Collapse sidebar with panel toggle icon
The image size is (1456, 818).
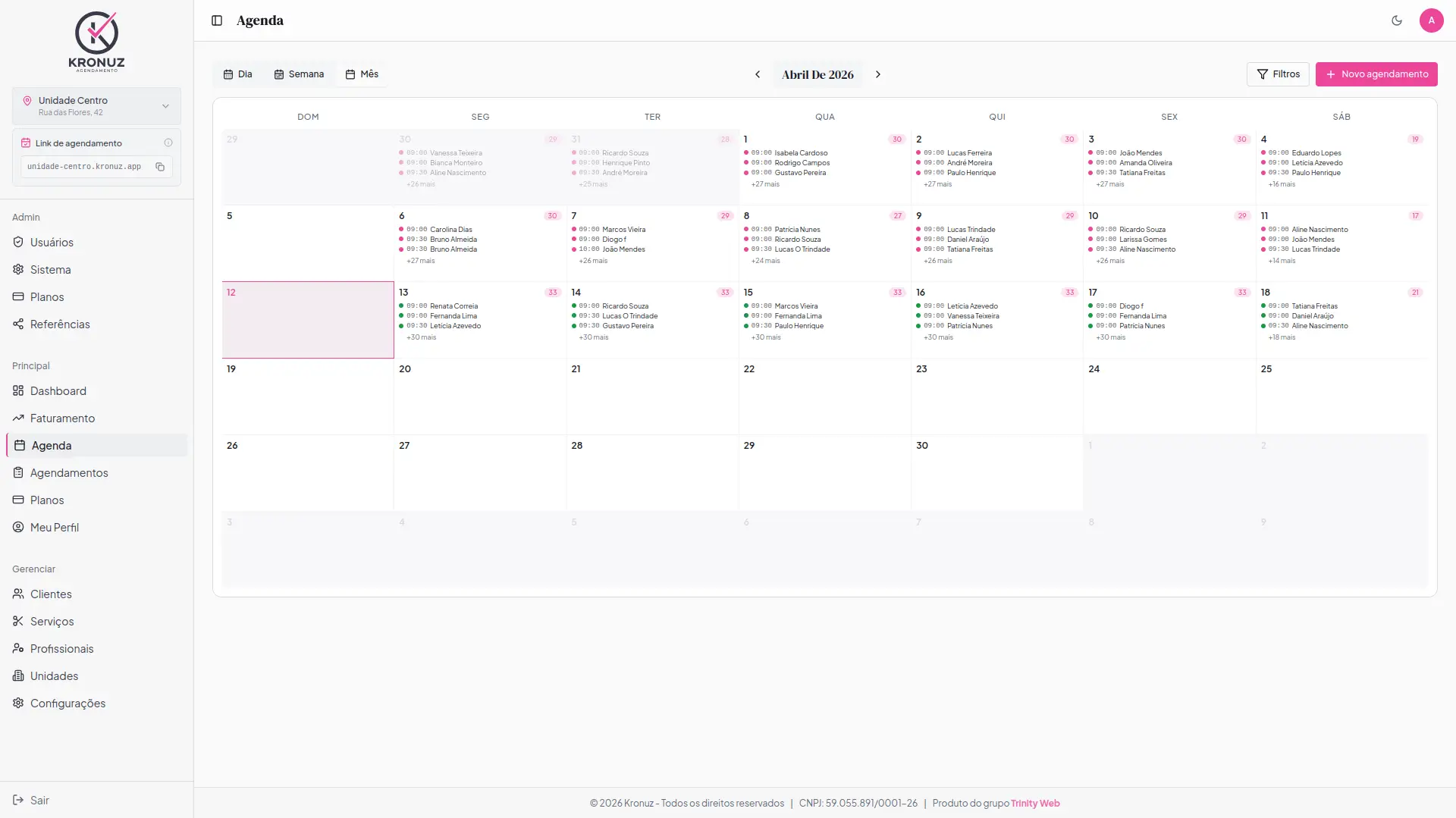coord(217,20)
